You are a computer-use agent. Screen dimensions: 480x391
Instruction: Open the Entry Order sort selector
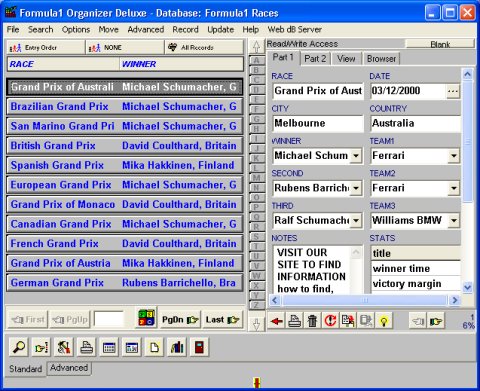click(x=46, y=47)
